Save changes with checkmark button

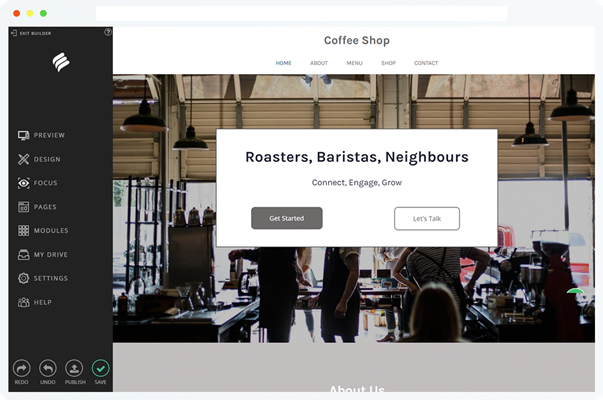[x=100, y=368]
